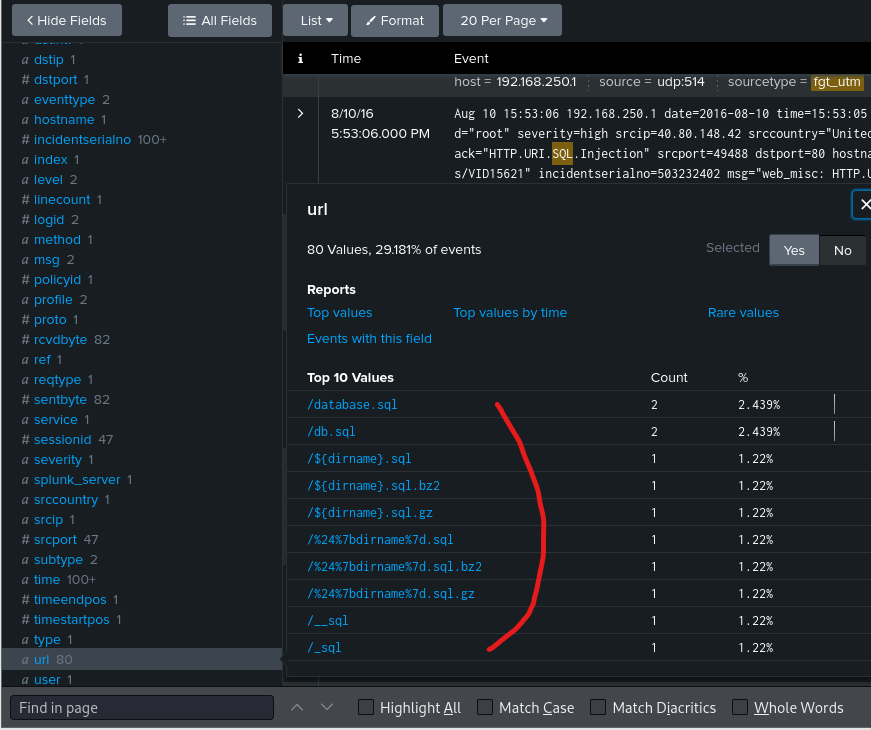871x730 pixels.
Task: Open the subtype field
Action: [58, 559]
